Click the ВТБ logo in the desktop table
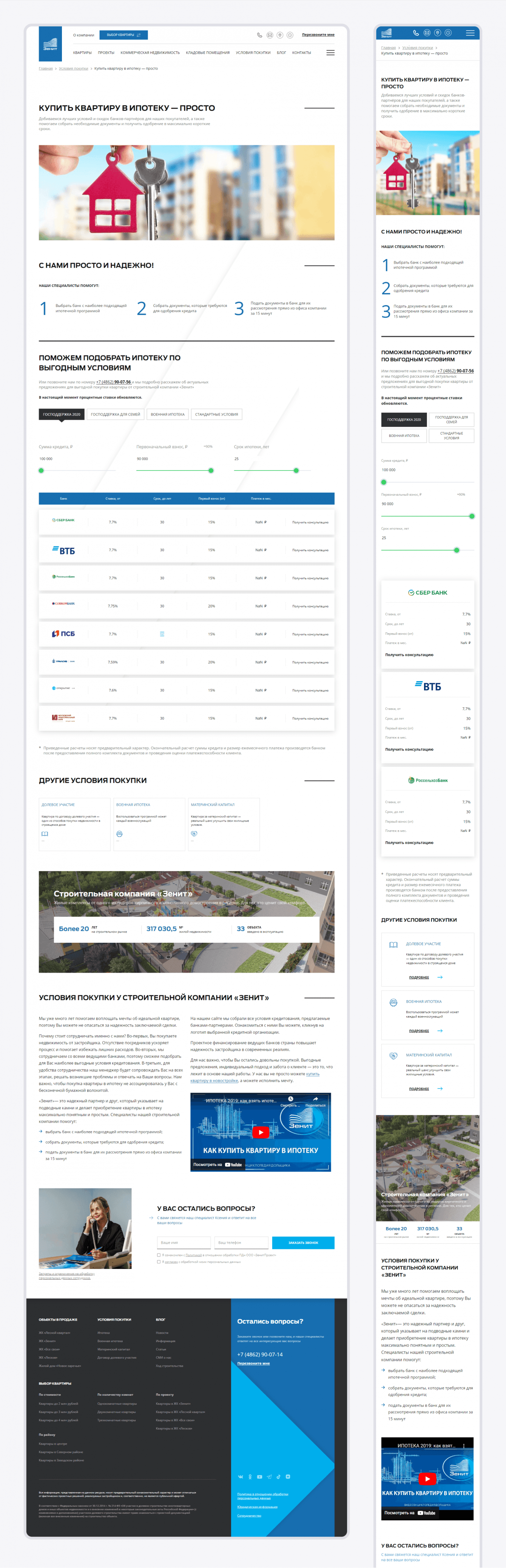This screenshot has width=506, height=1568. (x=63, y=550)
